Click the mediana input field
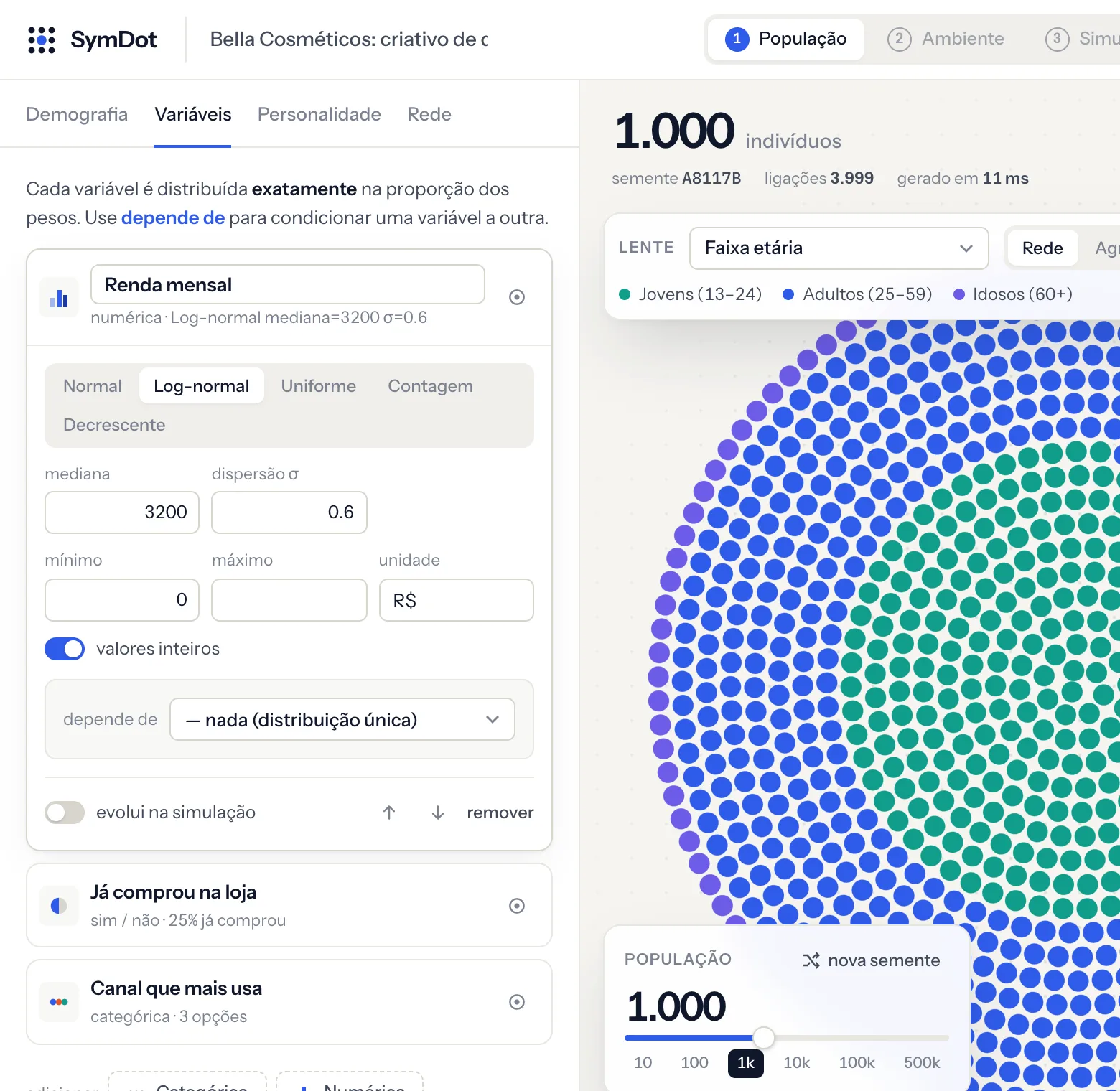 pyautogui.click(x=122, y=512)
